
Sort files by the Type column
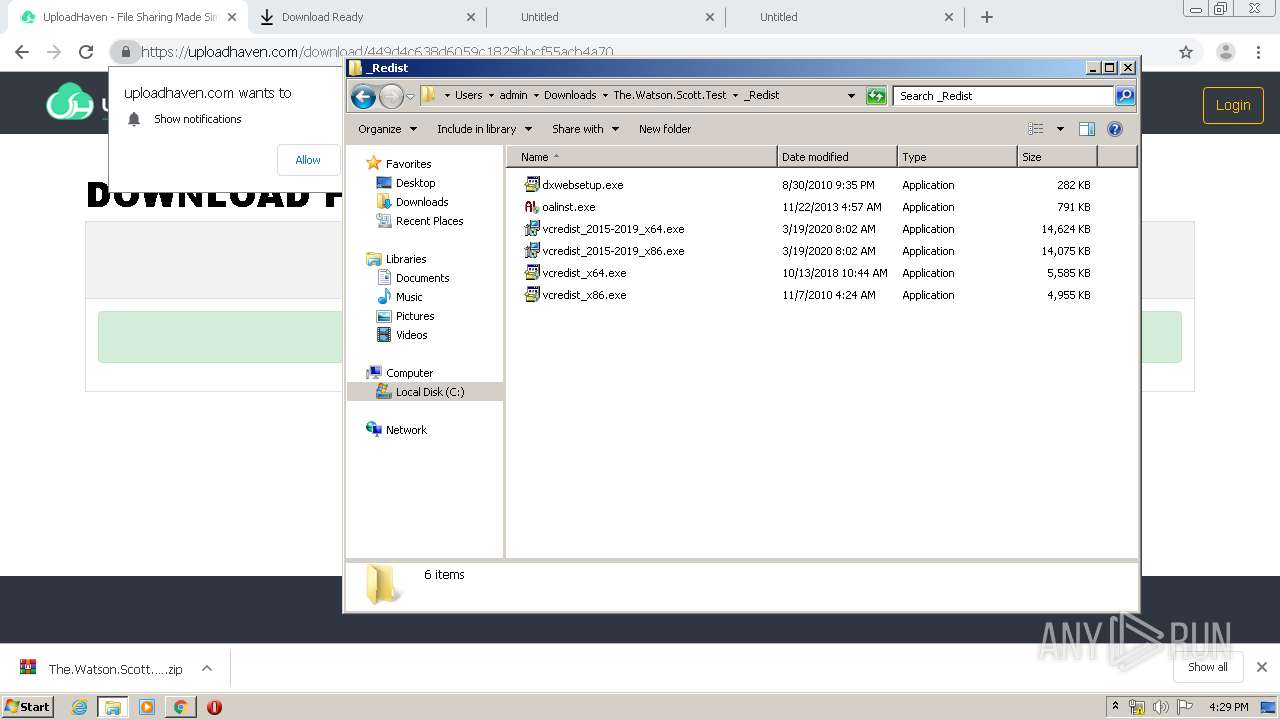pos(957,157)
